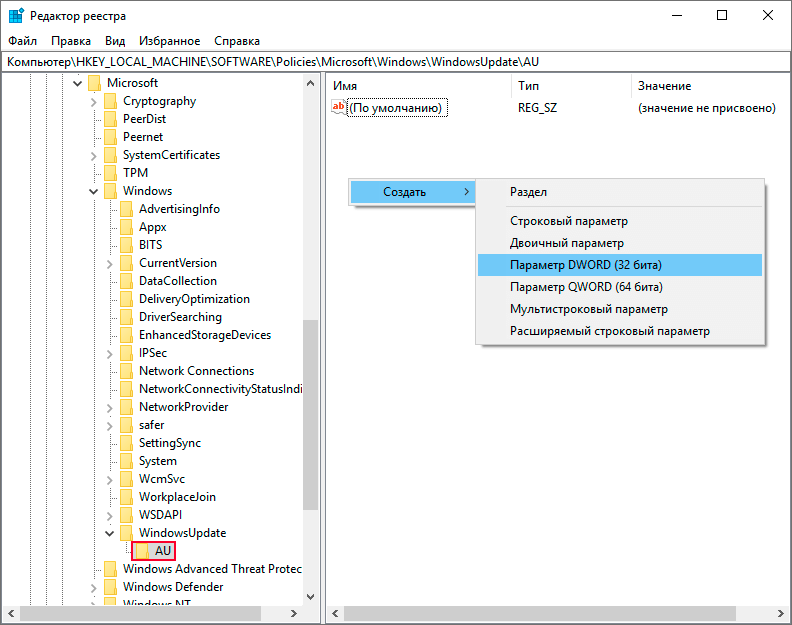
Task: Click the BITS folder icon
Action: pyautogui.click(x=127, y=245)
